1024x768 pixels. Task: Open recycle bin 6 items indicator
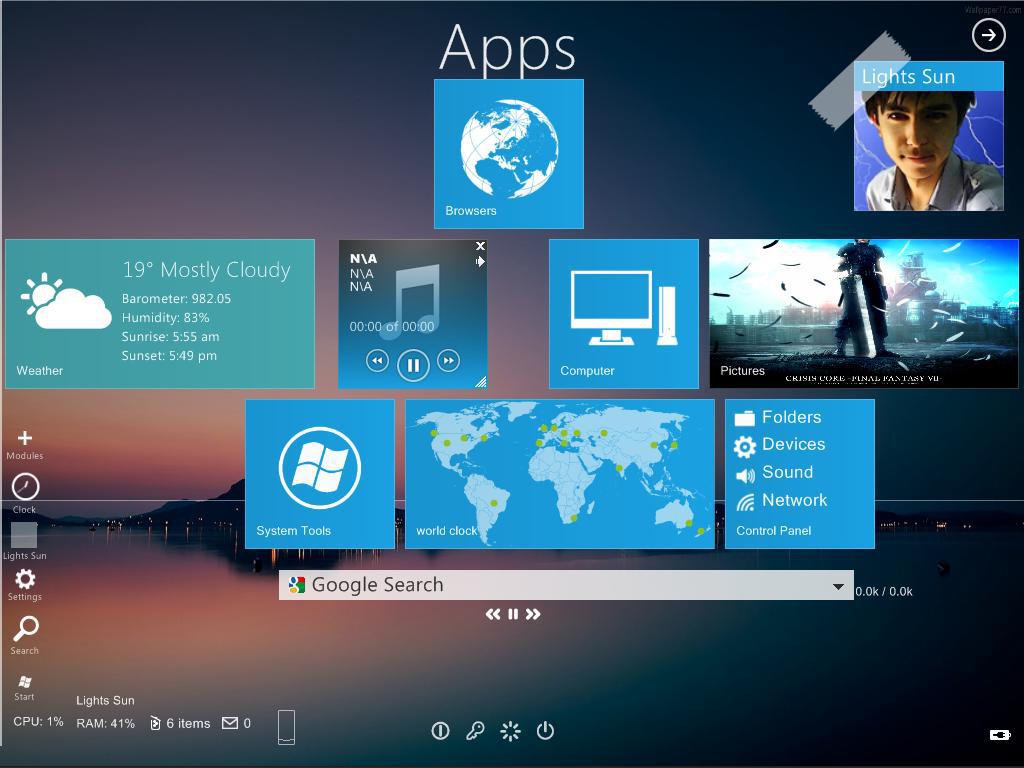tap(180, 723)
